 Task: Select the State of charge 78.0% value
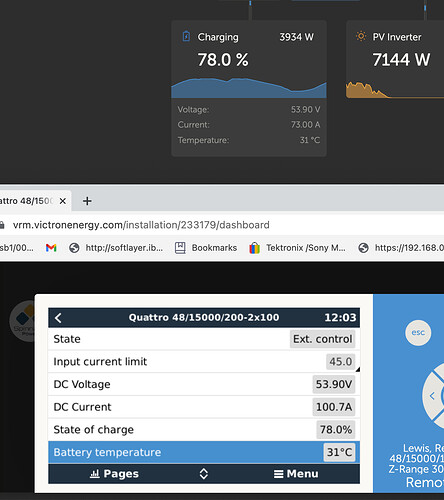click(x=336, y=430)
